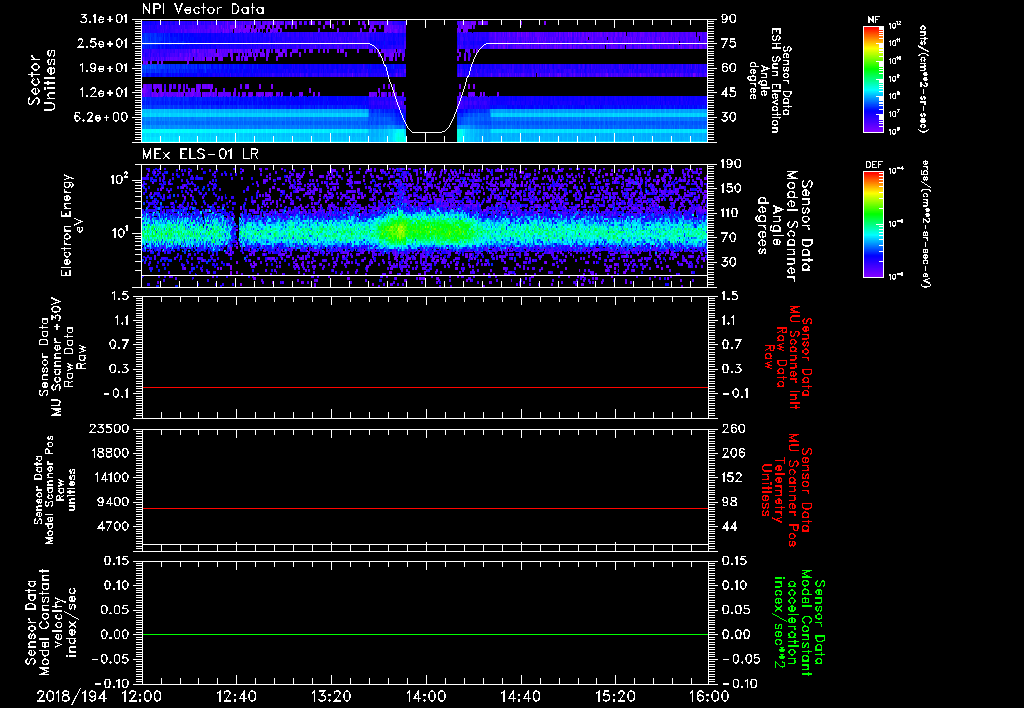Click the 70 scanner angle tick label
This screenshot has width=1024, height=708.
tap(729, 238)
